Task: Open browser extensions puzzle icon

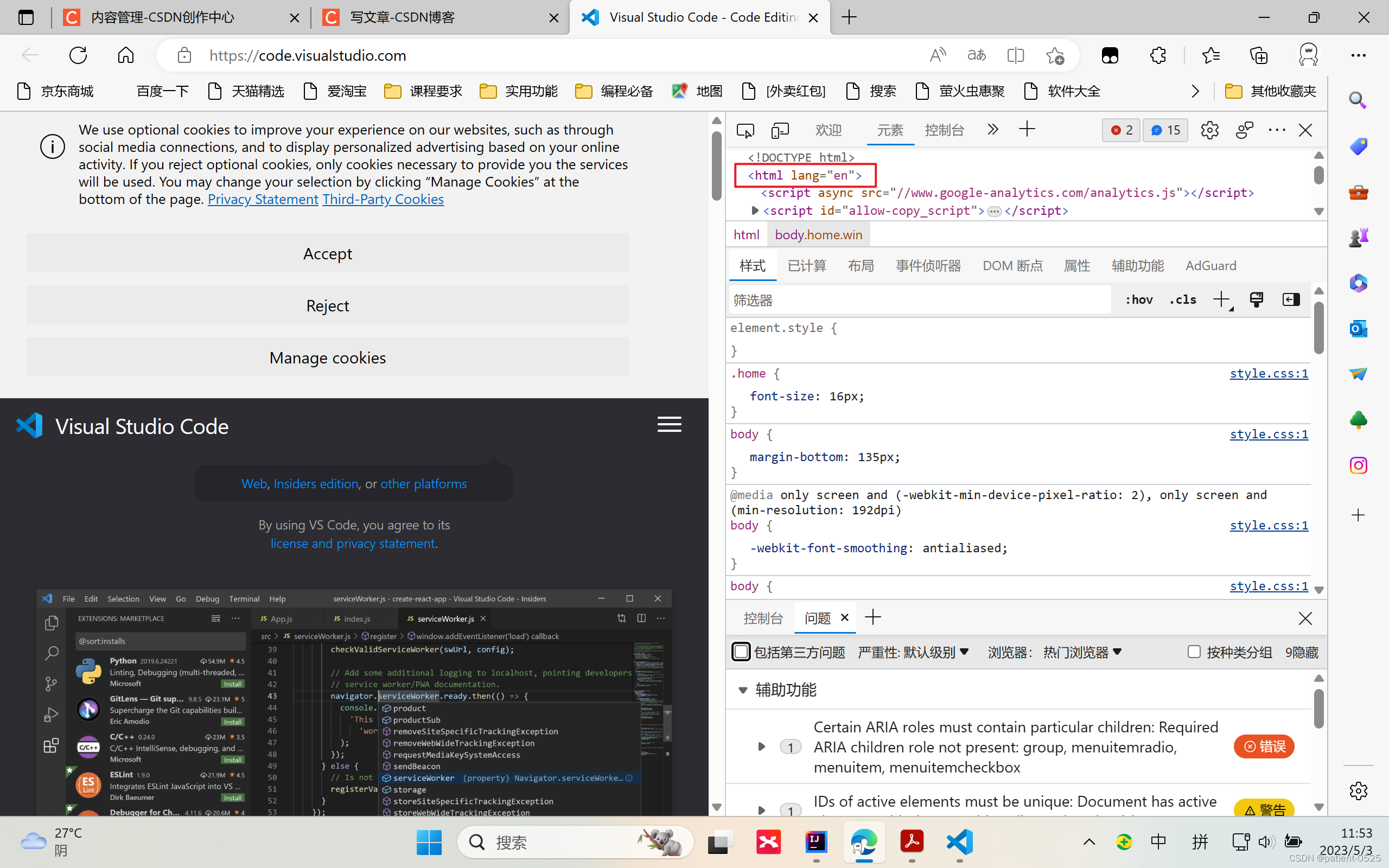Action: tap(1158, 55)
